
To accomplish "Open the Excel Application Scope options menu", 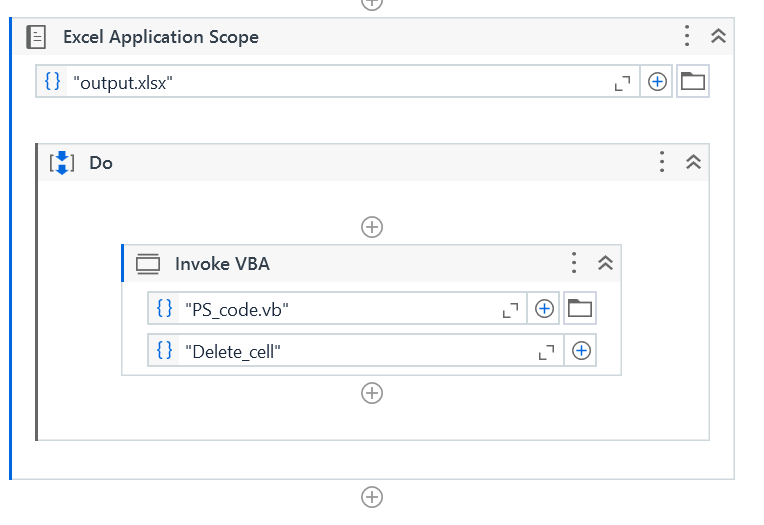I will pyautogui.click(x=687, y=37).
